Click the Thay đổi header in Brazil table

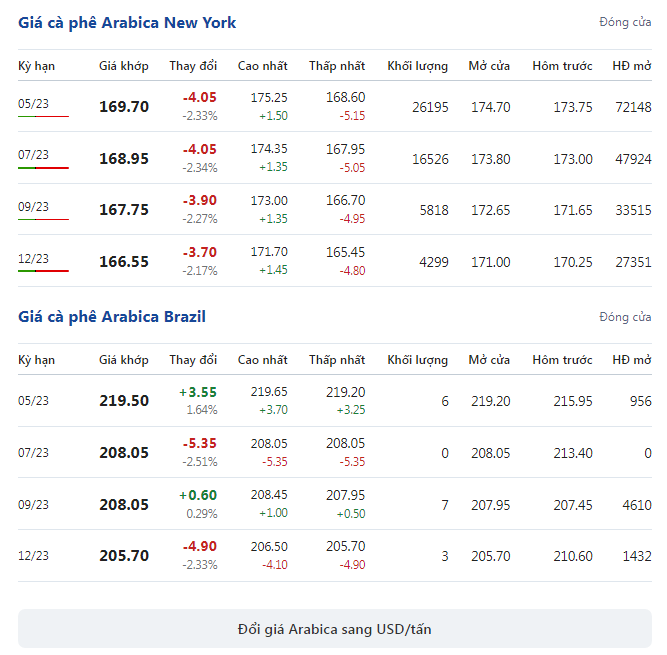(193, 360)
